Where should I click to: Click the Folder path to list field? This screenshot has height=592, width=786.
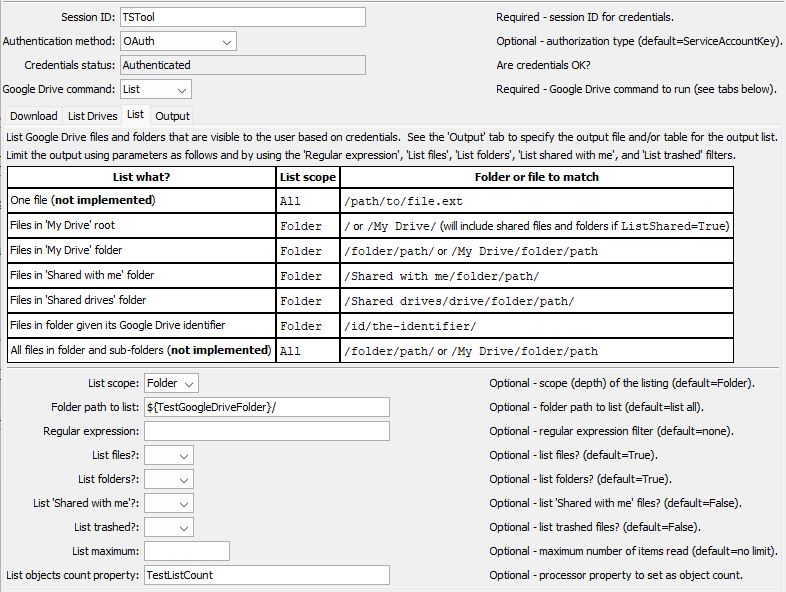point(267,407)
